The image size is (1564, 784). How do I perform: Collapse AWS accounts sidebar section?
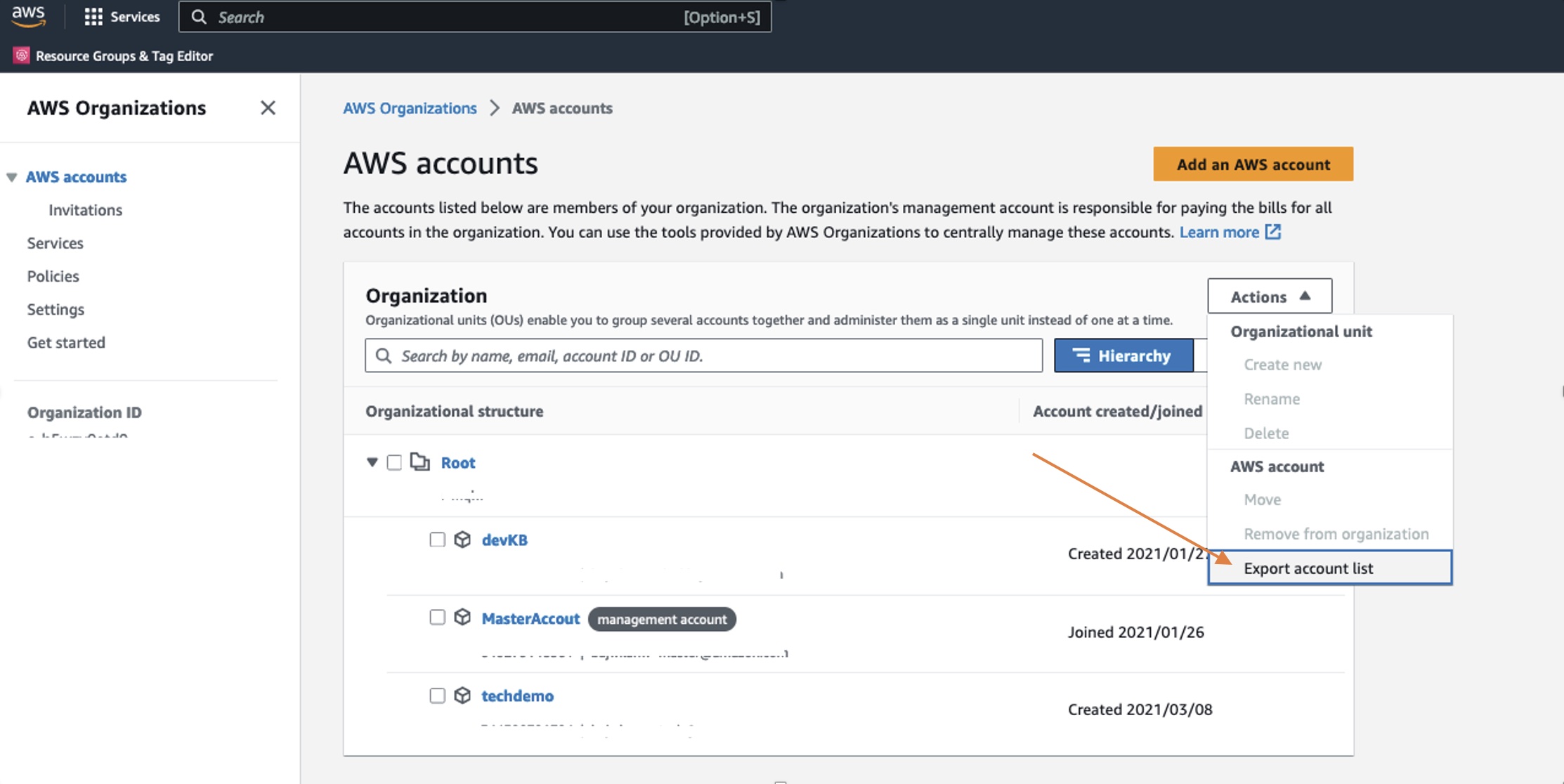[x=12, y=177]
